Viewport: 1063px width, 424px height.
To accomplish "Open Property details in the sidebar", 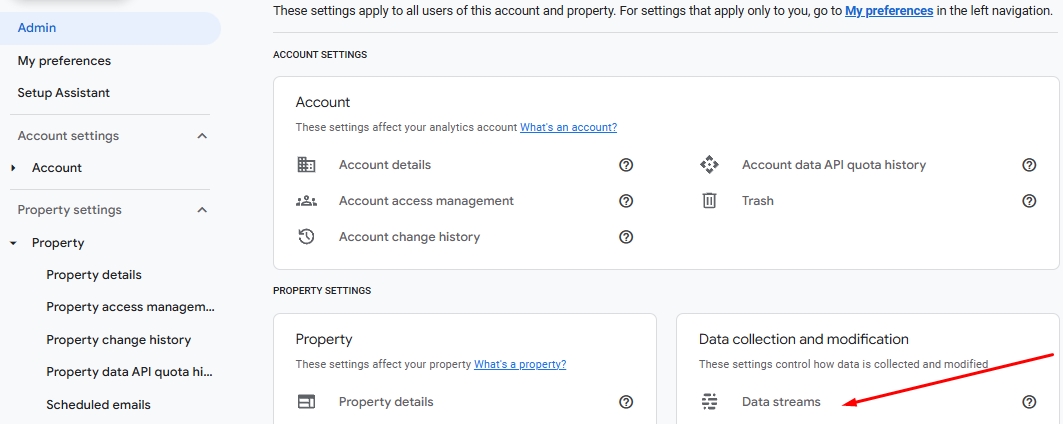I will [94, 275].
